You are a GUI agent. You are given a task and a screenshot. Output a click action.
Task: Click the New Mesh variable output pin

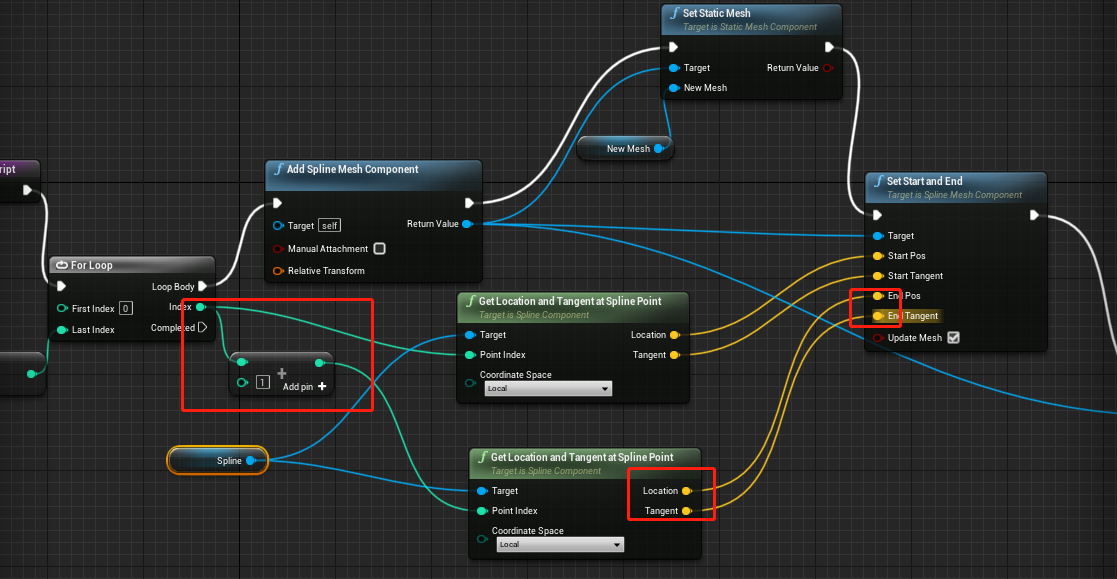point(659,147)
